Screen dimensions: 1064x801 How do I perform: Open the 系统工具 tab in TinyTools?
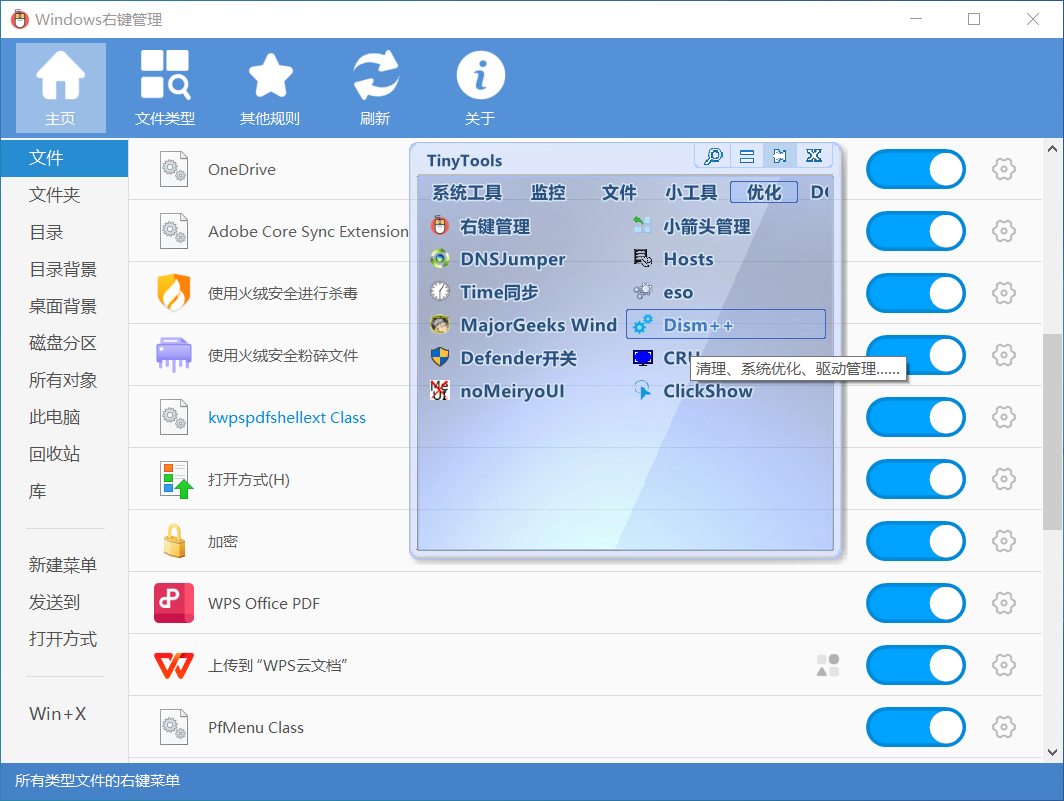pyautogui.click(x=467, y=192)
